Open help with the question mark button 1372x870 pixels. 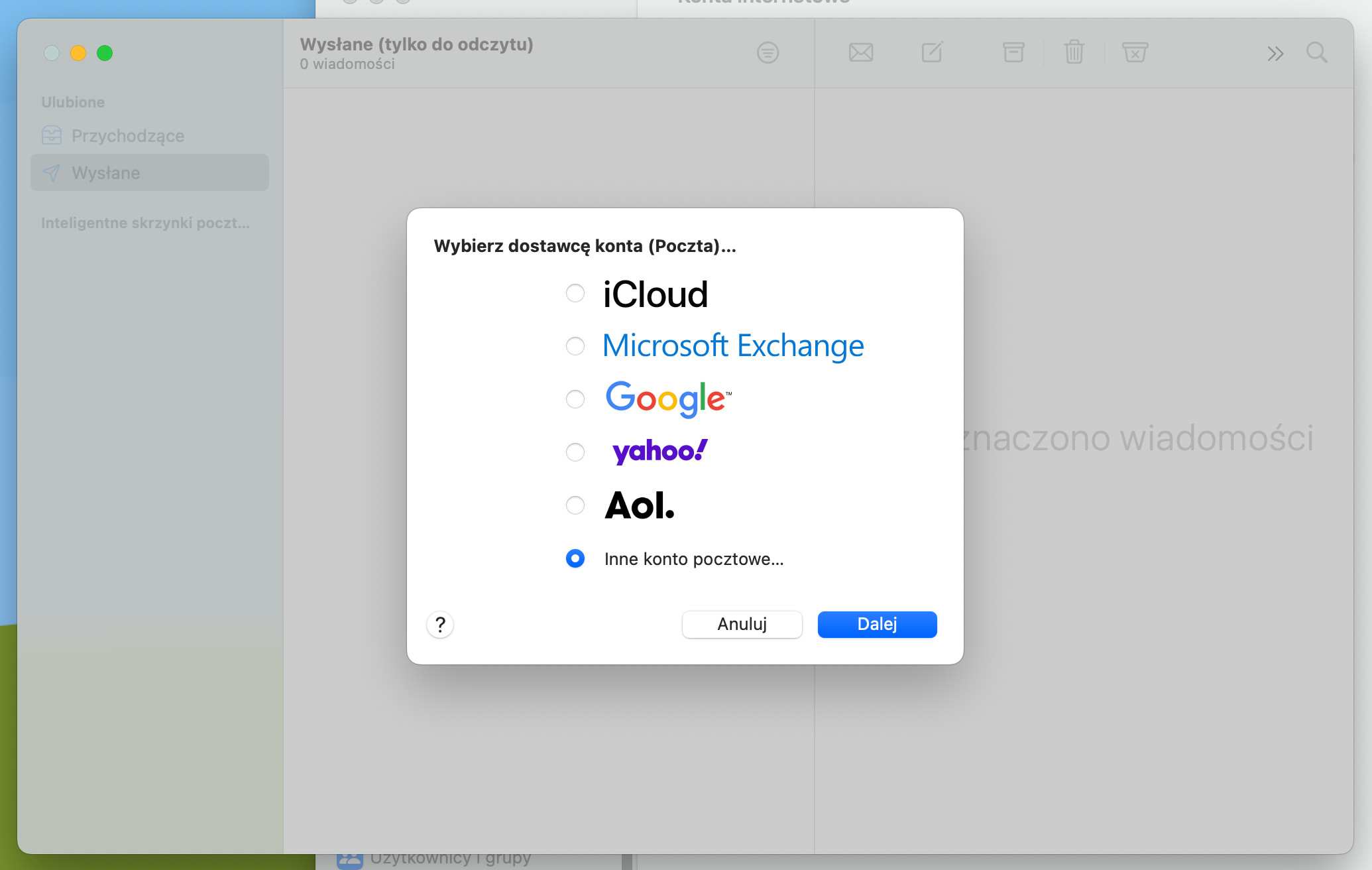440,625
